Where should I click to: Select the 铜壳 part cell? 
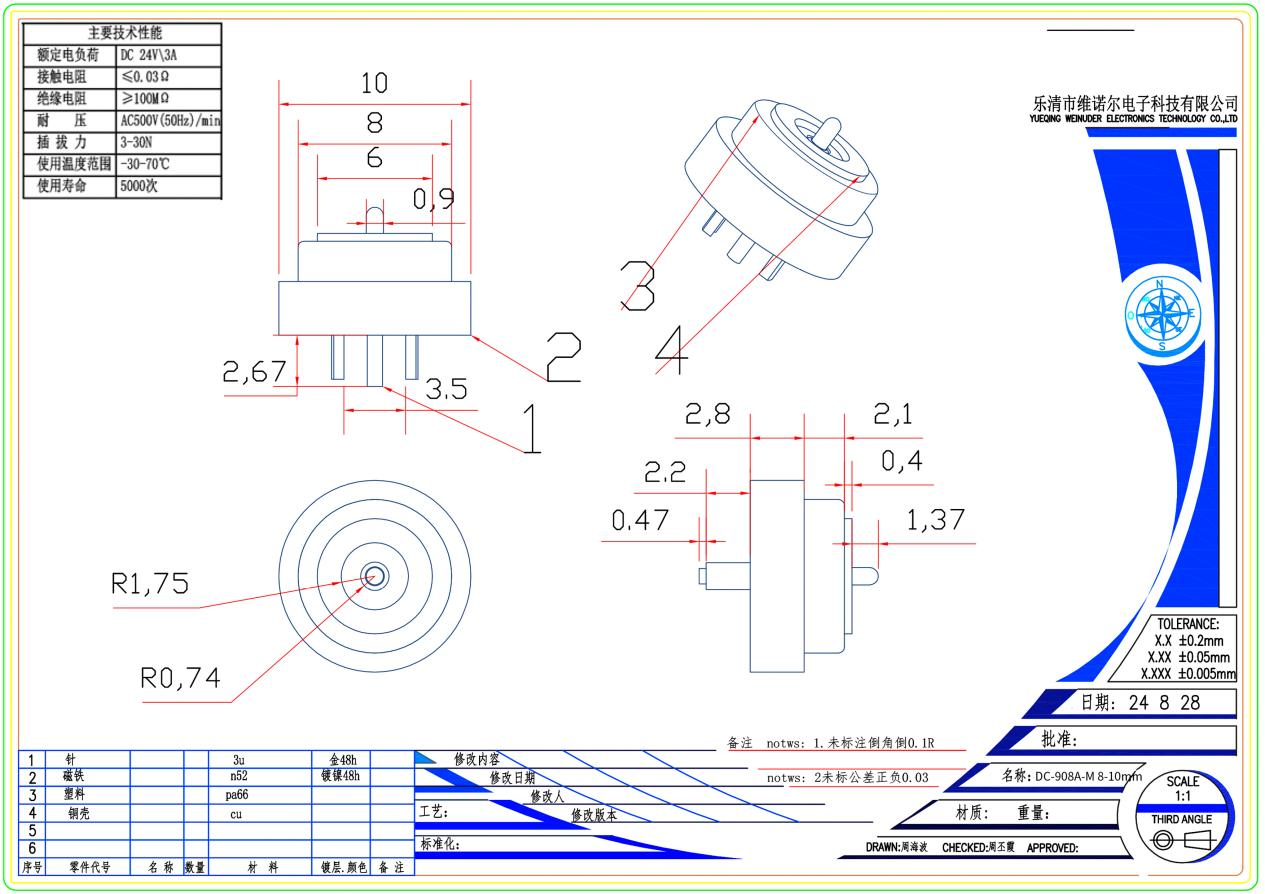77,814
